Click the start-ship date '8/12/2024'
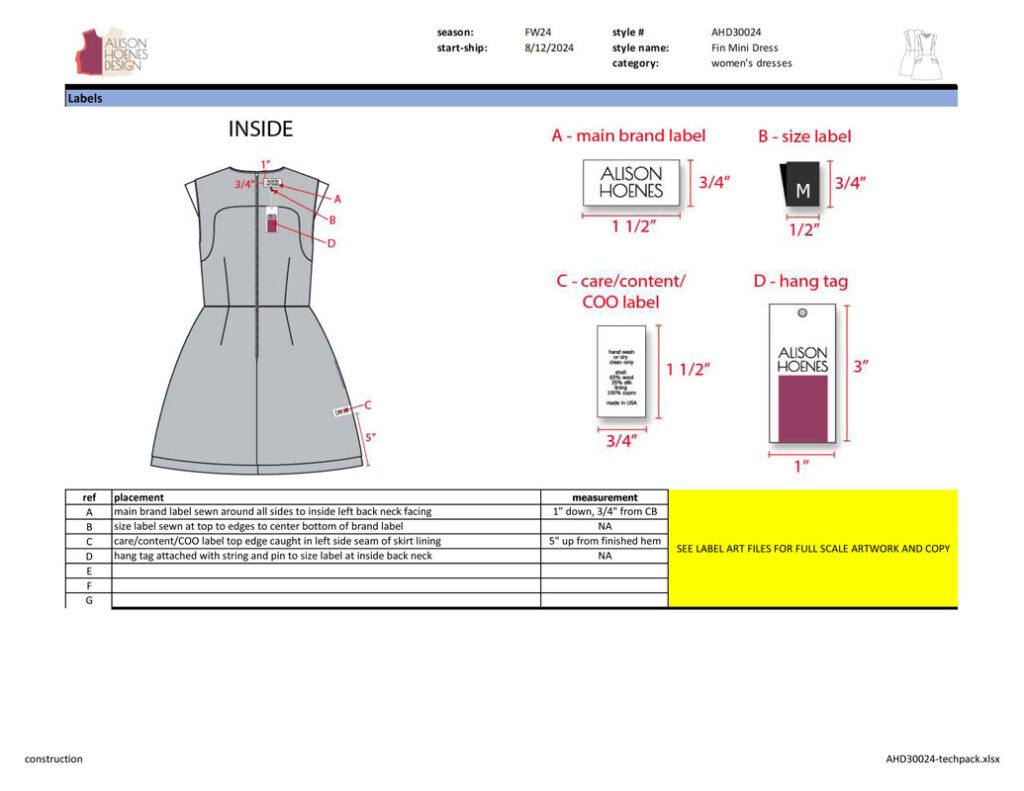Screen dimensions: 1024x791 (x=549, y=48)
